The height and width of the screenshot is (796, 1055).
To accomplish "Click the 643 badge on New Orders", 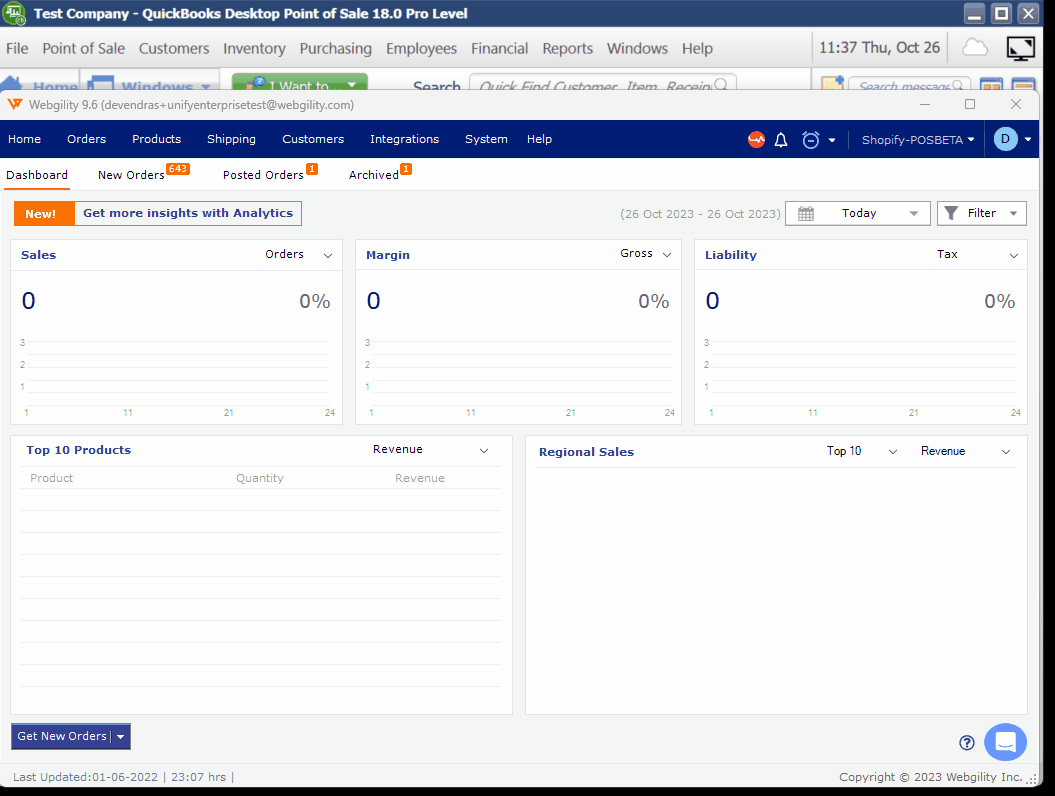I will pyautogui.click(x=178, y=169).
